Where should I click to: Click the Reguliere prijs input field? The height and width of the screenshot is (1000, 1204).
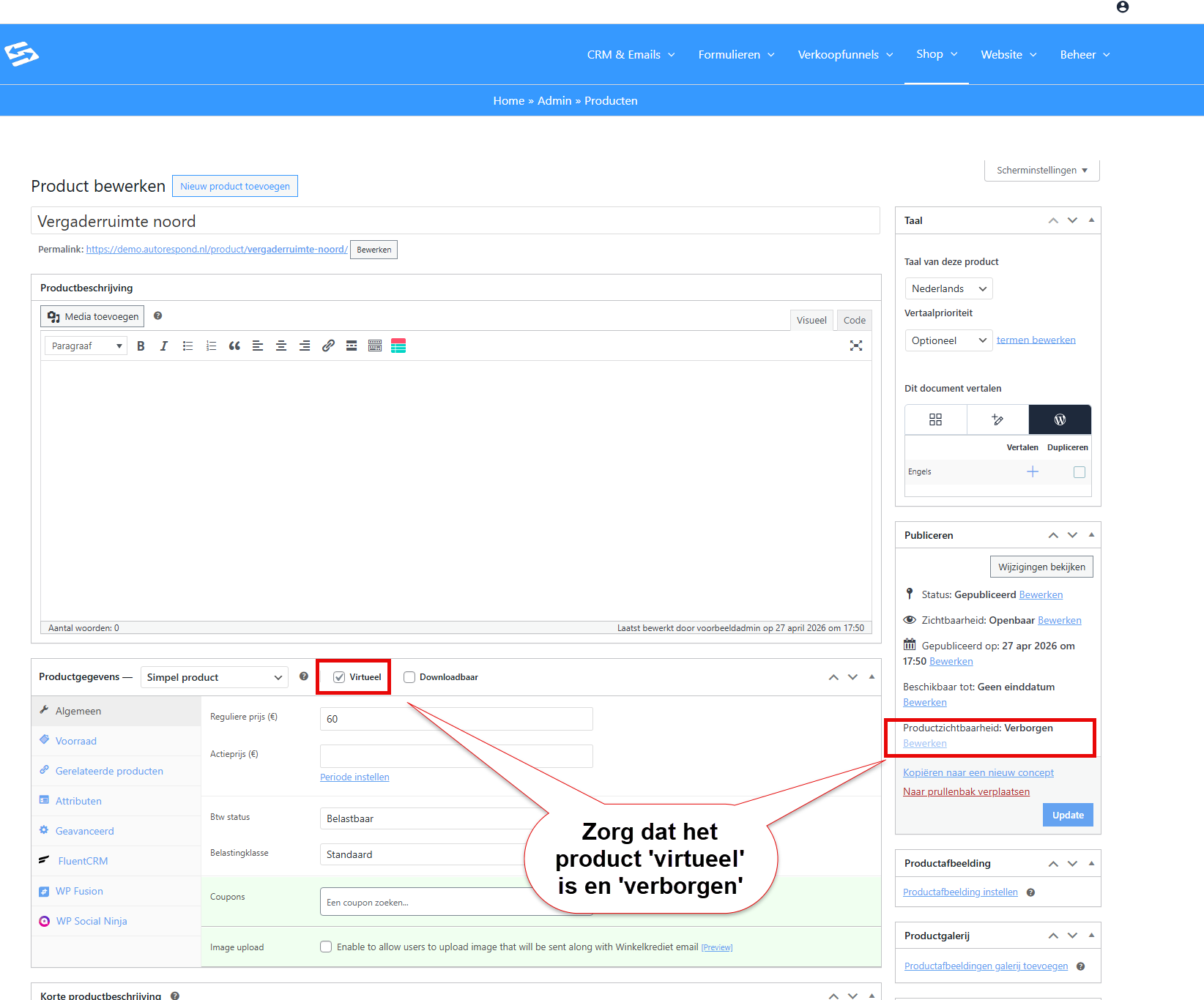pos(456,719)
